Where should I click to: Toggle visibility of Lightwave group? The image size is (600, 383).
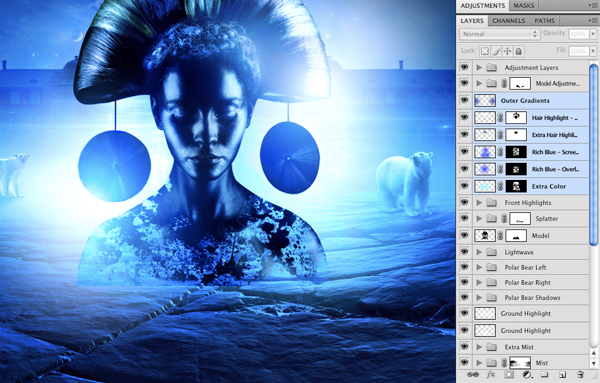464,252
